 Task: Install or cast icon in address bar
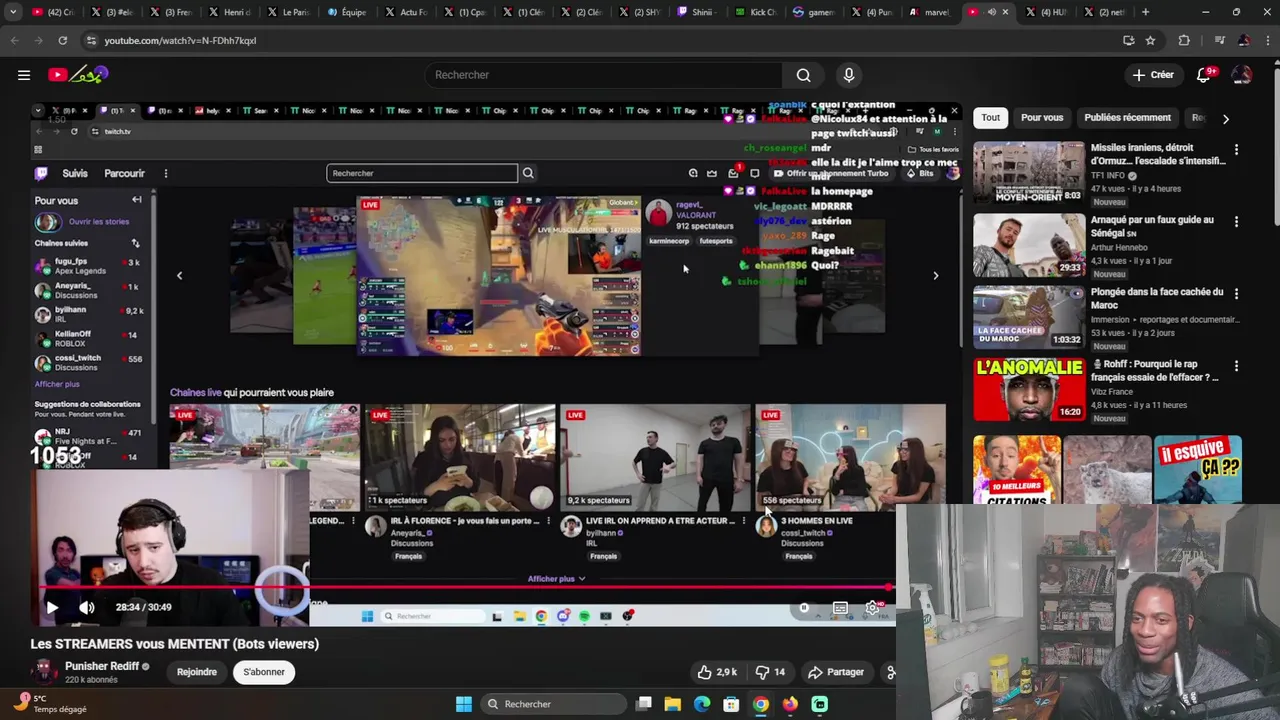click(x=1128, y=40)
